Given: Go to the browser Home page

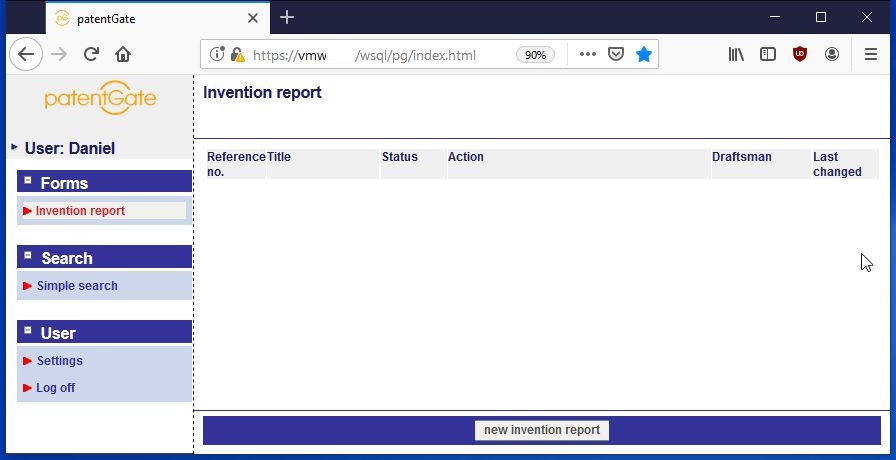Looking at the screenshot, I should coord(123,54).
